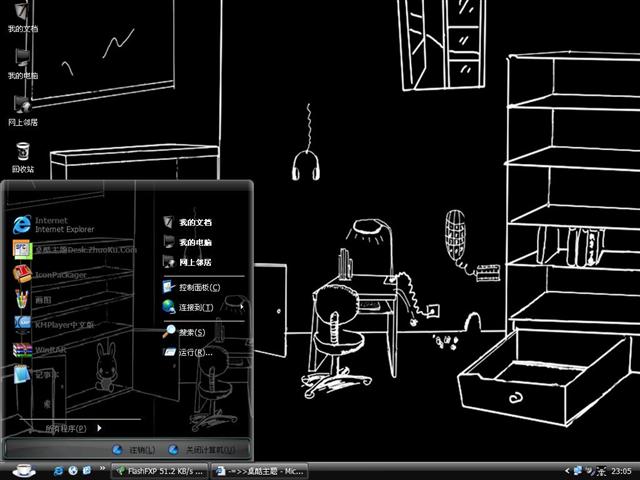Screen dimensions: 640x480
Task: Click the coffee cup Start button
Action: pos(24,470)
